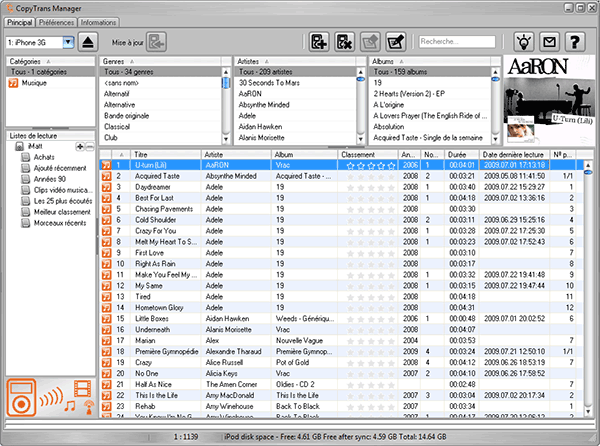600x446 pixels.
Task: Click the Achats playlist icon
Action: 26,157
